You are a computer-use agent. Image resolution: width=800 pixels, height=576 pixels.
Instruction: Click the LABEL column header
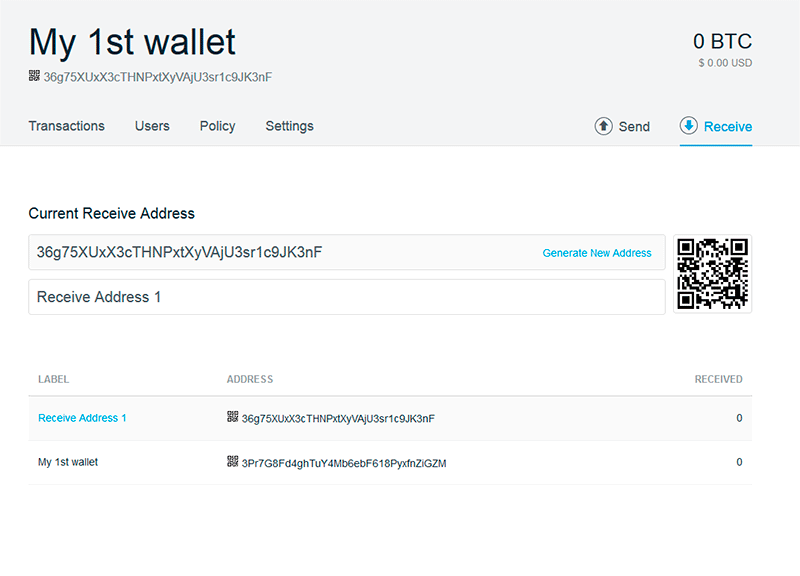tap(54, 379)
